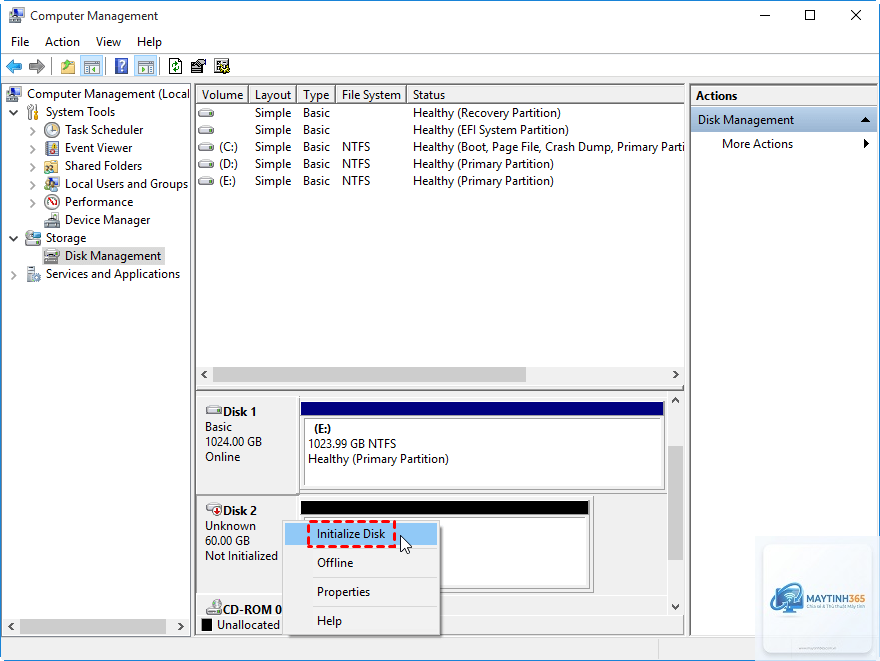This screenshot has height=661, width=880.
Task: Click the Disk 2 not-initialized disk icon
Action: [x=214, y=509]
